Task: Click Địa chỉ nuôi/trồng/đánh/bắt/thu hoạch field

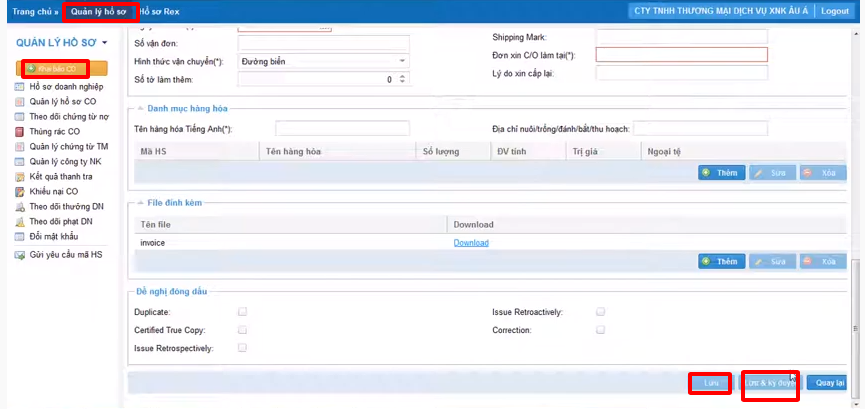Action: [701, 129]
